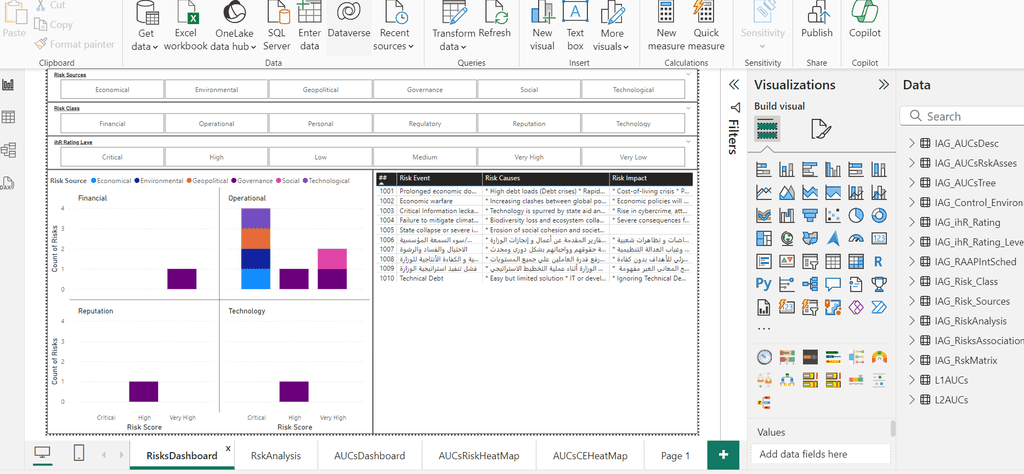Expand the L1AUCs table
Viewport: 1024px width, 474px height.
[x=912, y=380]
